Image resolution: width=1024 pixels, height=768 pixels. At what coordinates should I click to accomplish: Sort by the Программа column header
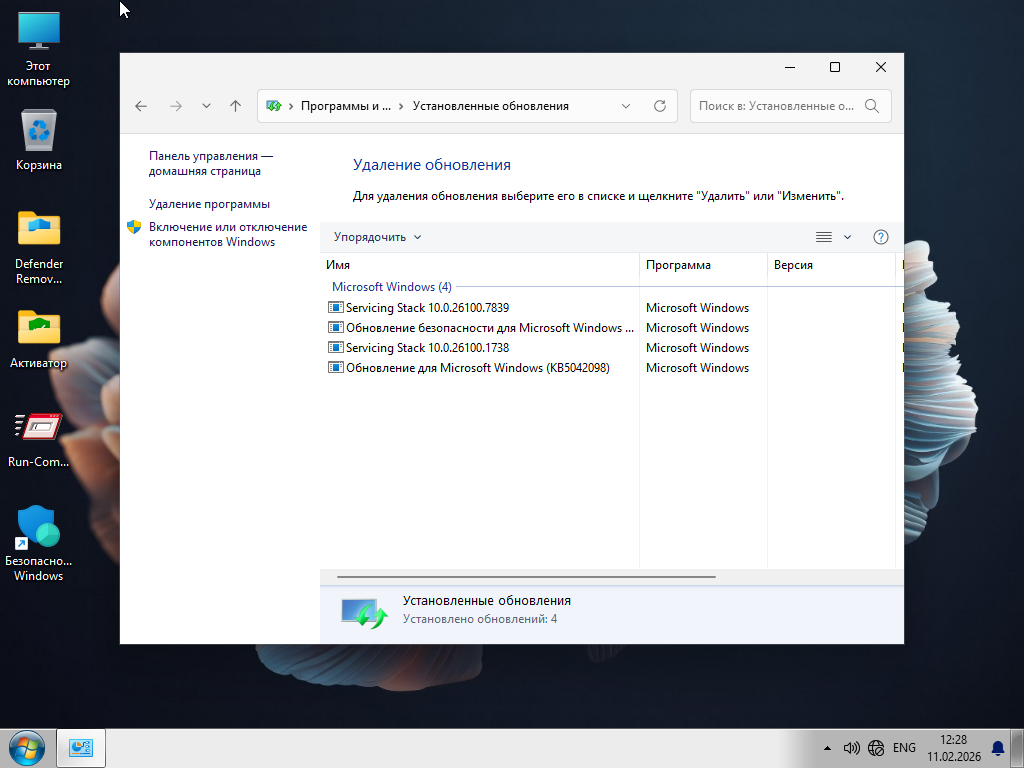coord(700,265)
